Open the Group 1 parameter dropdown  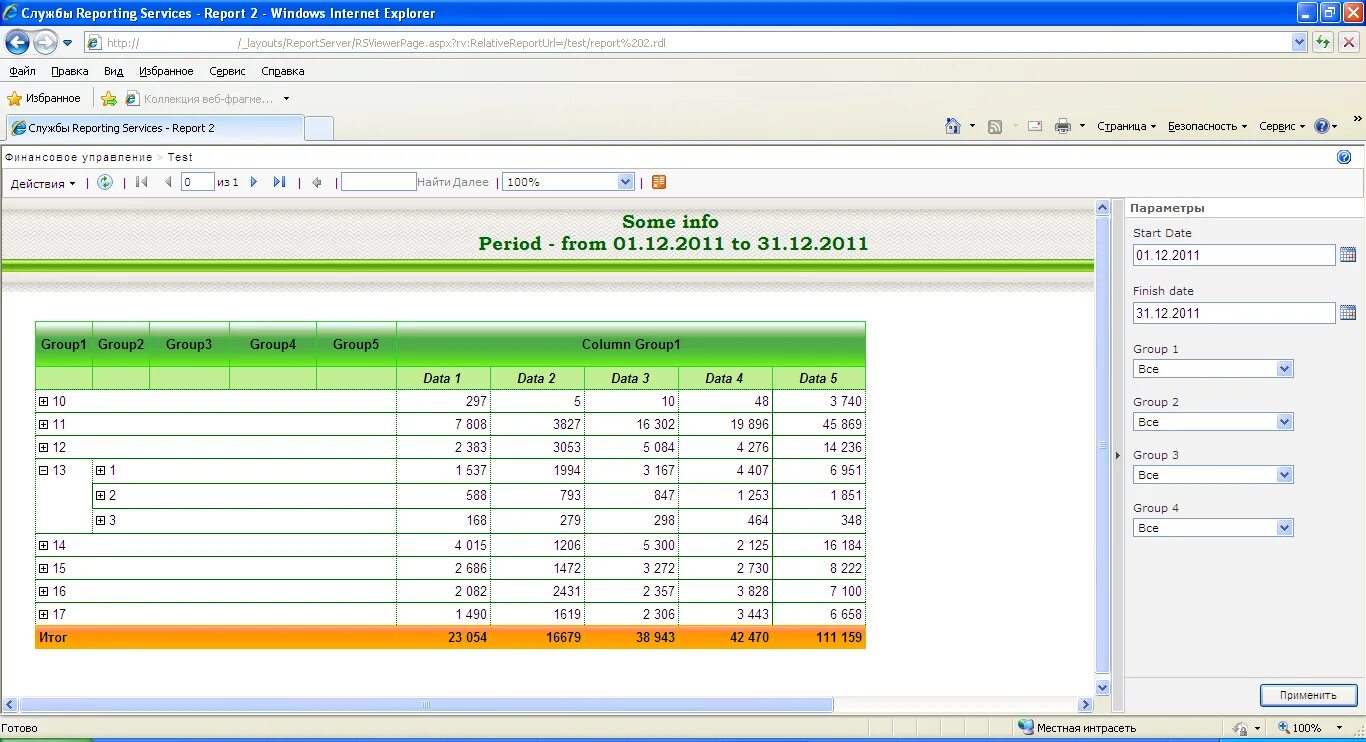[1284, 369]
